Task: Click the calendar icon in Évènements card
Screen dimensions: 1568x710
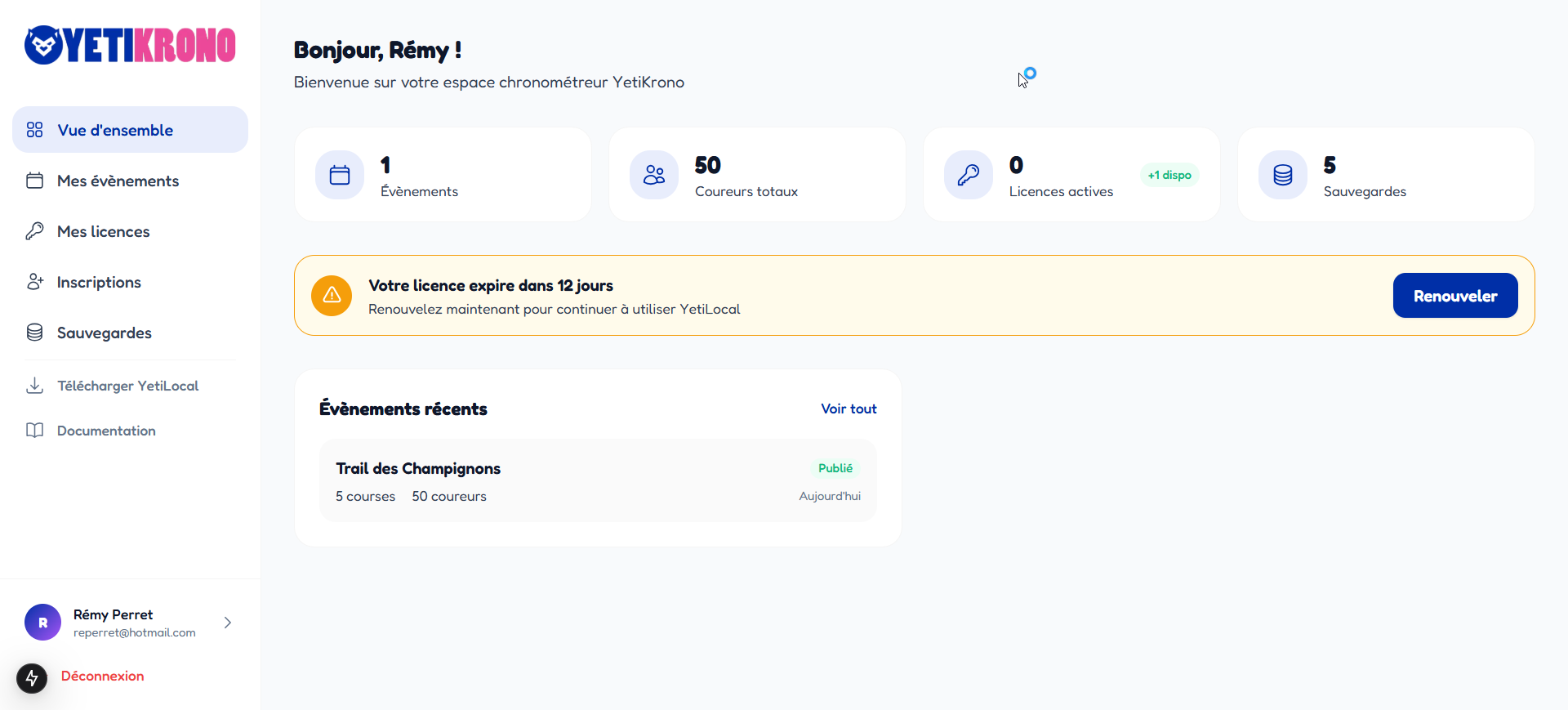Action: pos(340,175)
